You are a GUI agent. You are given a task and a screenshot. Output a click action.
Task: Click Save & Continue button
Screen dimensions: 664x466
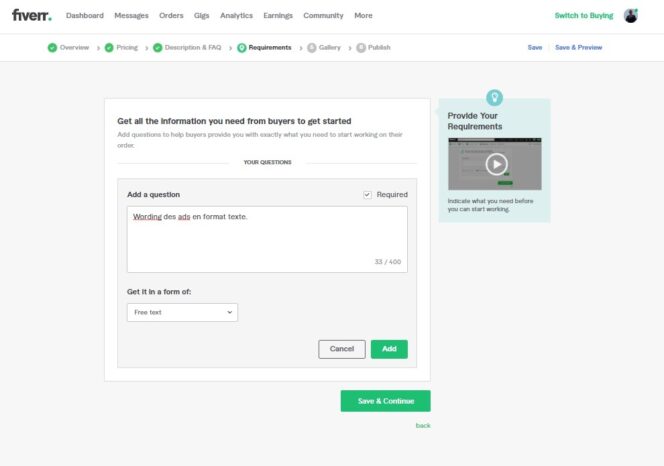(x=385, y=401)
